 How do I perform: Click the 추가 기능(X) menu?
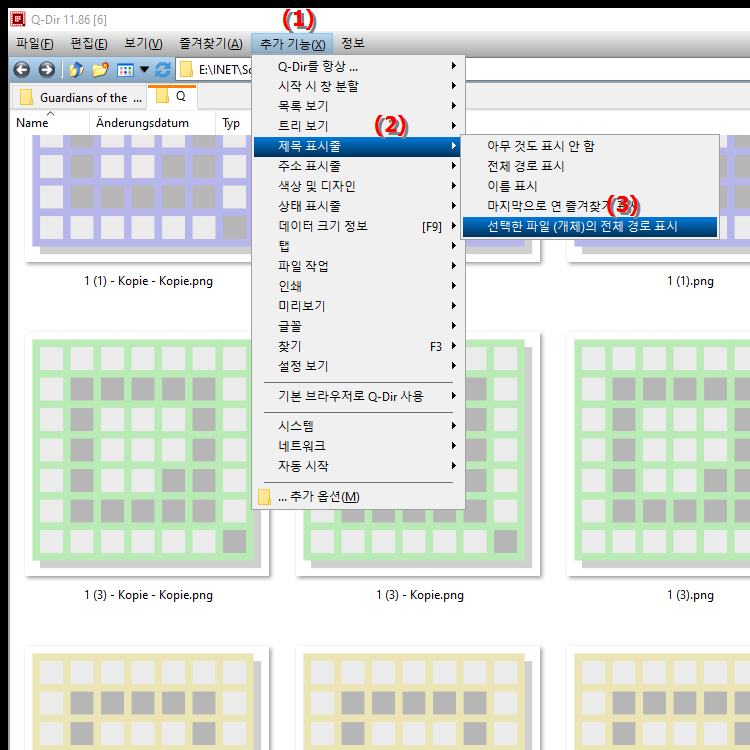tap(292, 44)
